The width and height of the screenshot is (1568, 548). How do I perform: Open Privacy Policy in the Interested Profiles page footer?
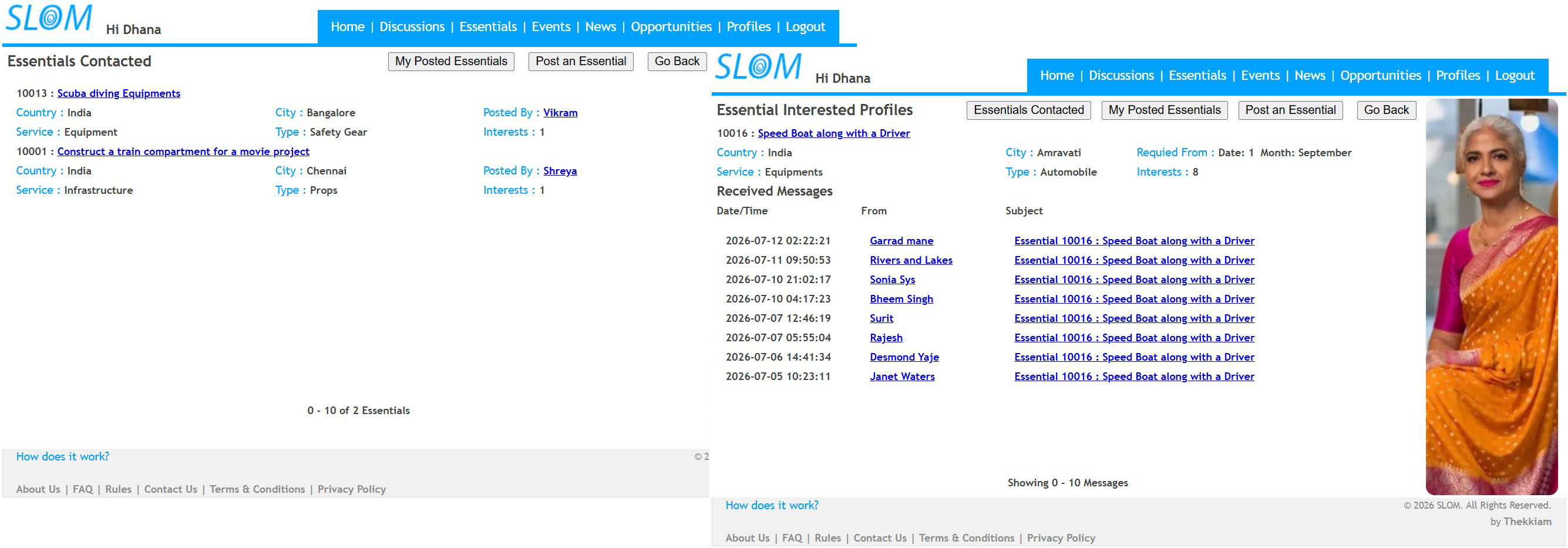coord(1061,538)
